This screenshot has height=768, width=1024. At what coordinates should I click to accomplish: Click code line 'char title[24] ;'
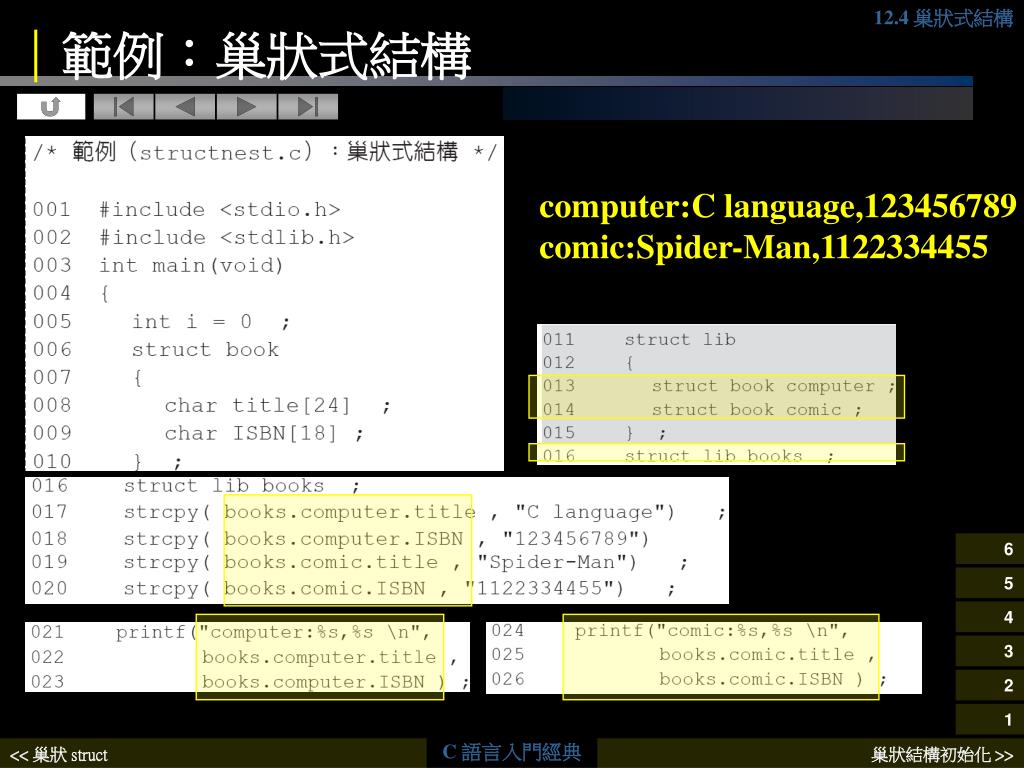(278, 406)
